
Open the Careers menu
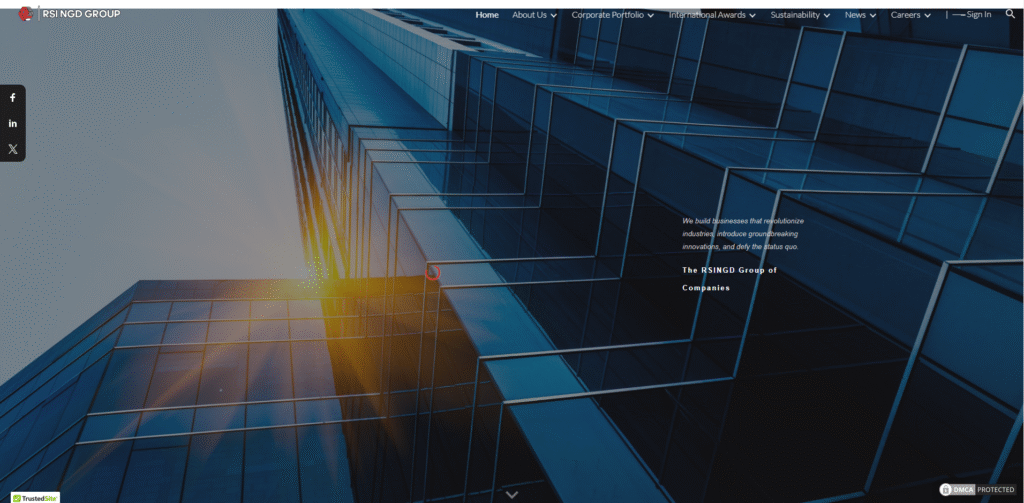[x=905, y=15]
